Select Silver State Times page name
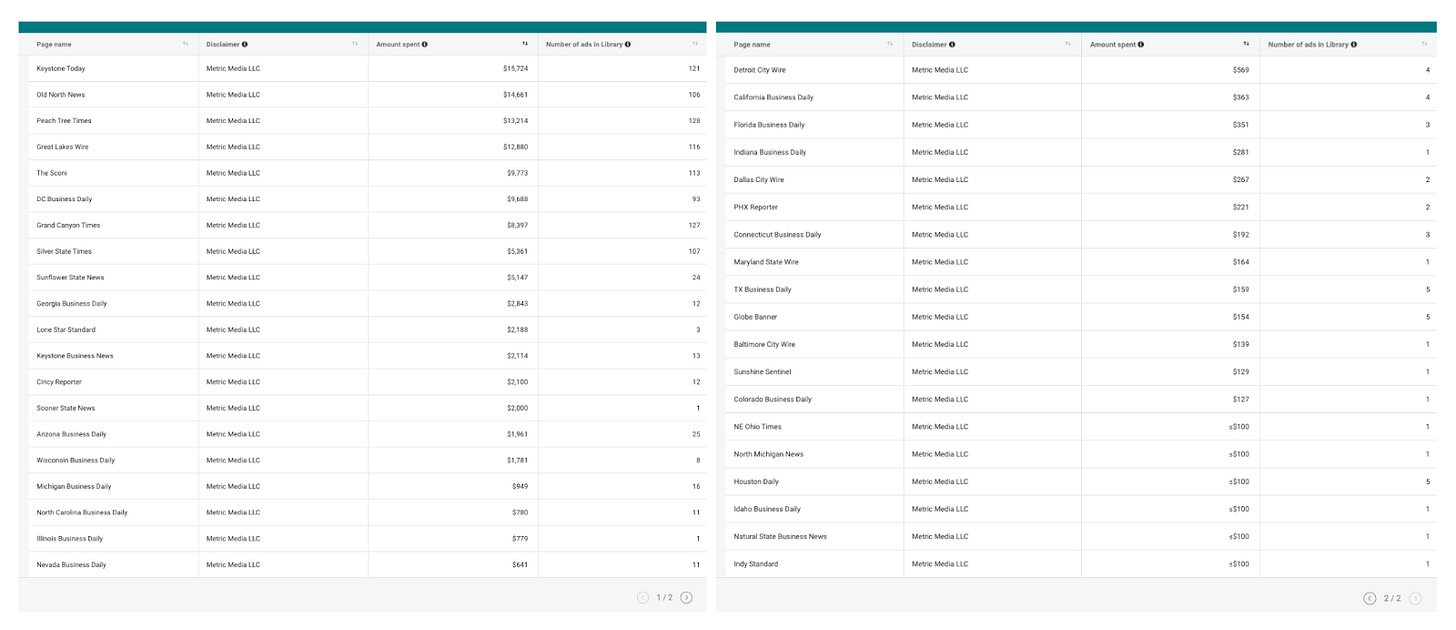1456x630 pixels. 64,251
